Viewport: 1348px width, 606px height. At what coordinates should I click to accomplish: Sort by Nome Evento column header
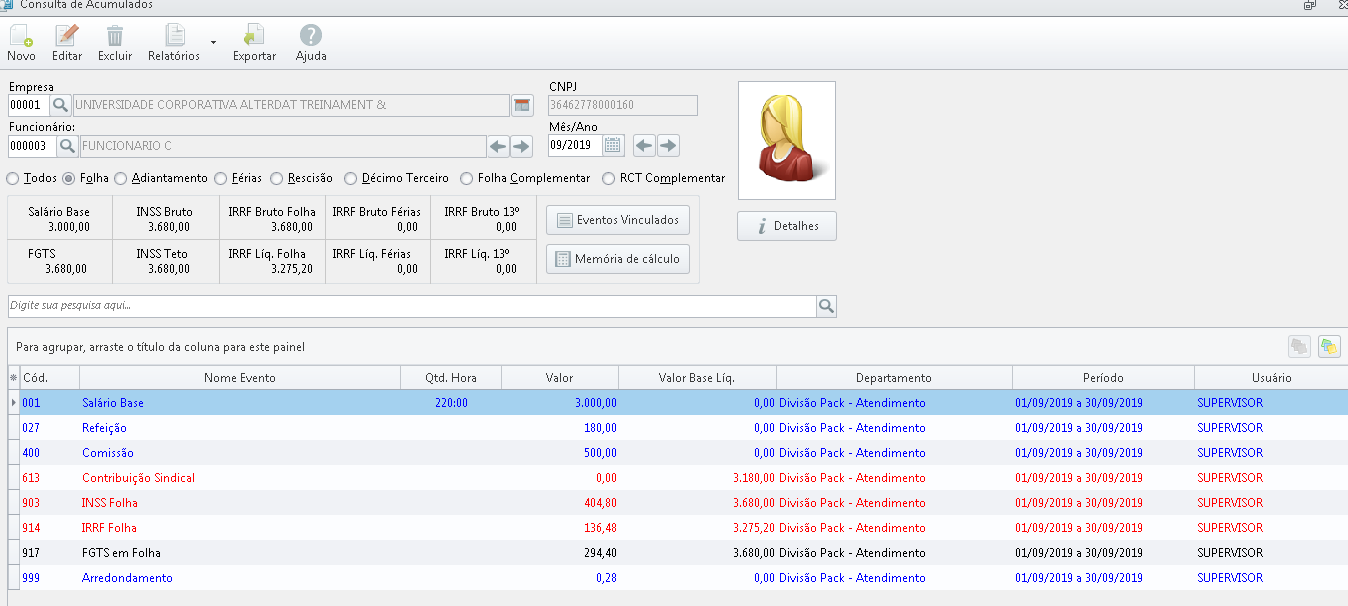point(239,378)
